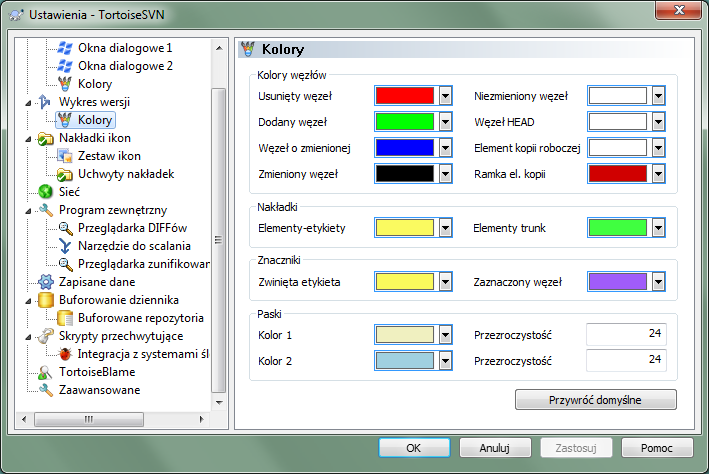Open the Niezmieniony węzeł color dropdown arrow

point(658,96)
